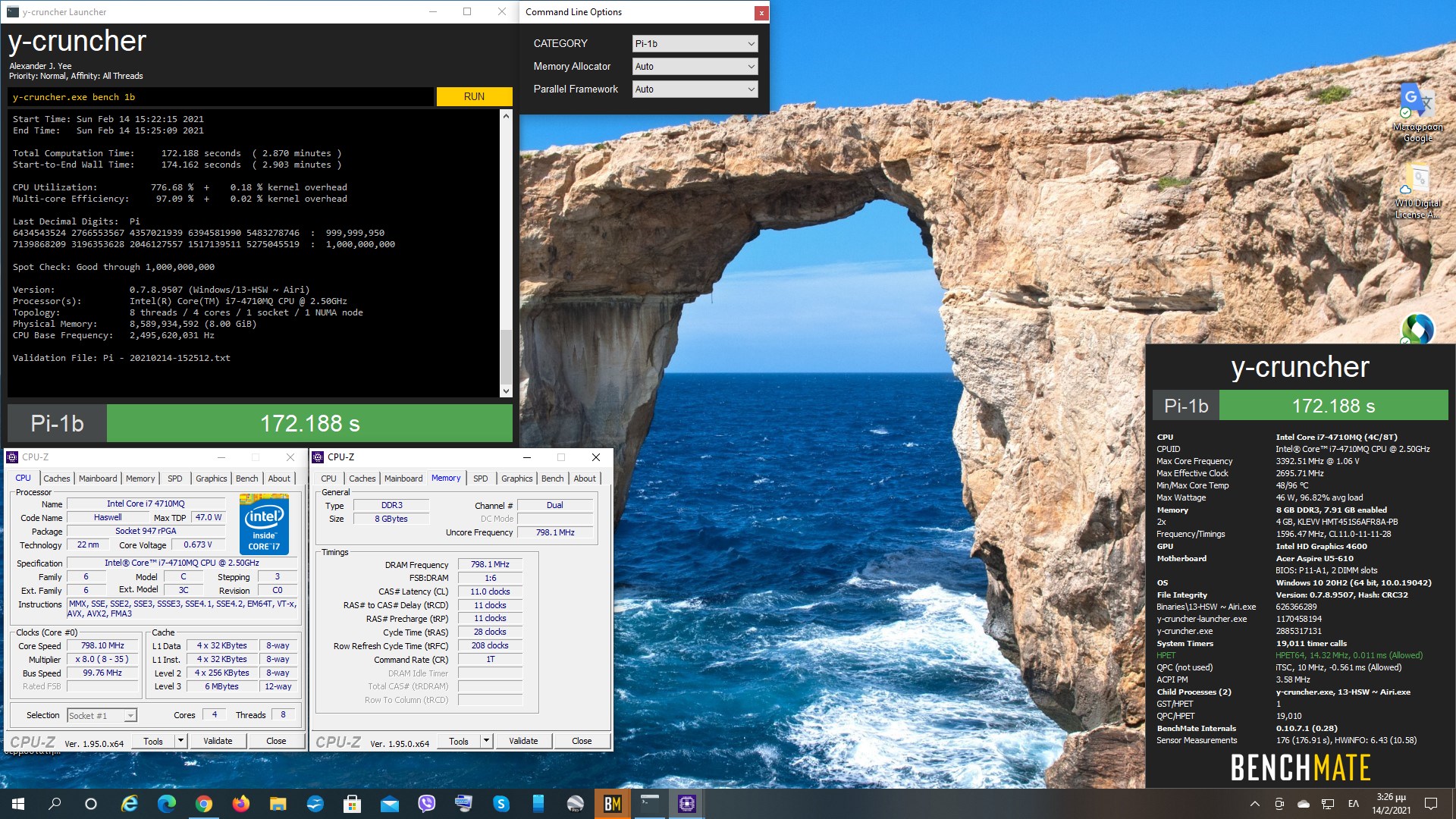This screenshot has height=819, width=1456.
Task: Open Caches tab in right CPU-Z window
Action: pyautogui.click(x=362, y=479)
